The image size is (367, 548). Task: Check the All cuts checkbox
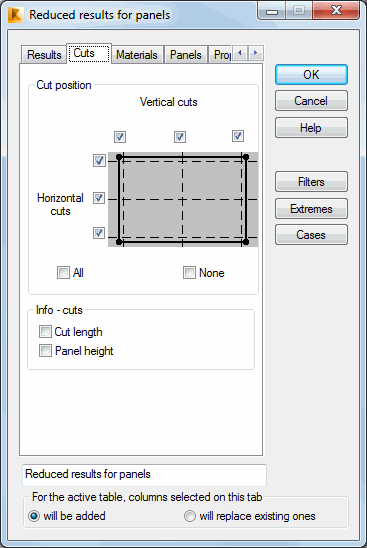[x=63, y=273]
